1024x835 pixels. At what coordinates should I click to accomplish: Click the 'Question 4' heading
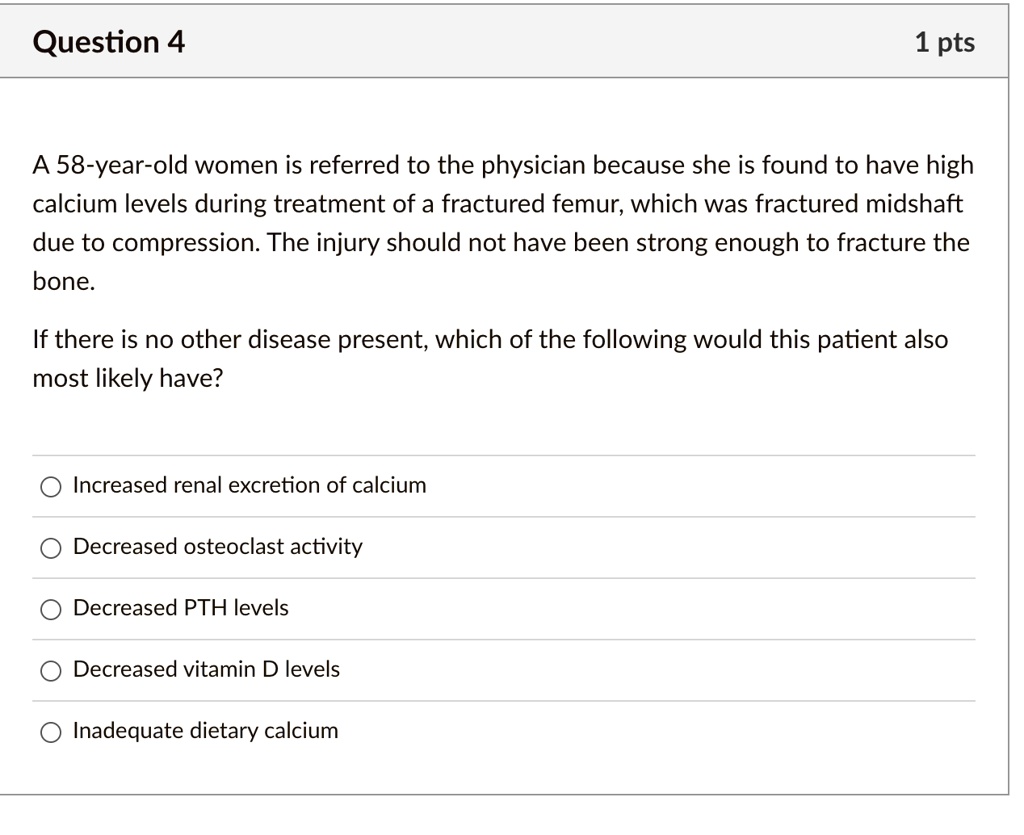pyautogui.click(x=109, y=42)
